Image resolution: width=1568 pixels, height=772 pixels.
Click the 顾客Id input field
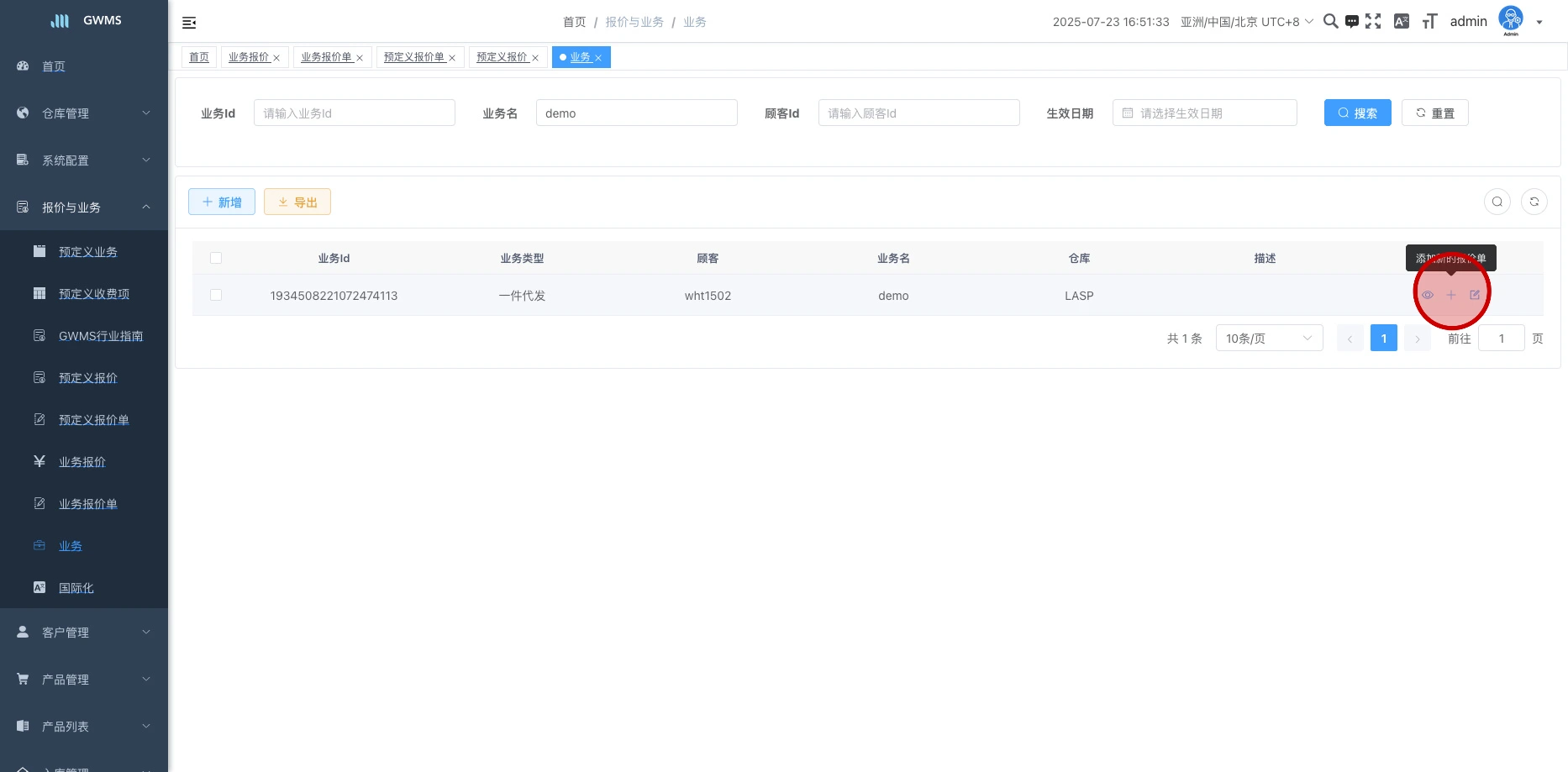[x=918, y=113]
